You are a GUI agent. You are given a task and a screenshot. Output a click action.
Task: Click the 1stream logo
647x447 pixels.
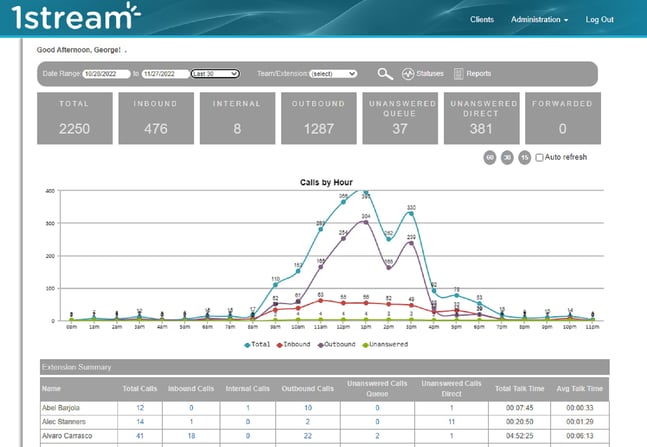(76, 17)
